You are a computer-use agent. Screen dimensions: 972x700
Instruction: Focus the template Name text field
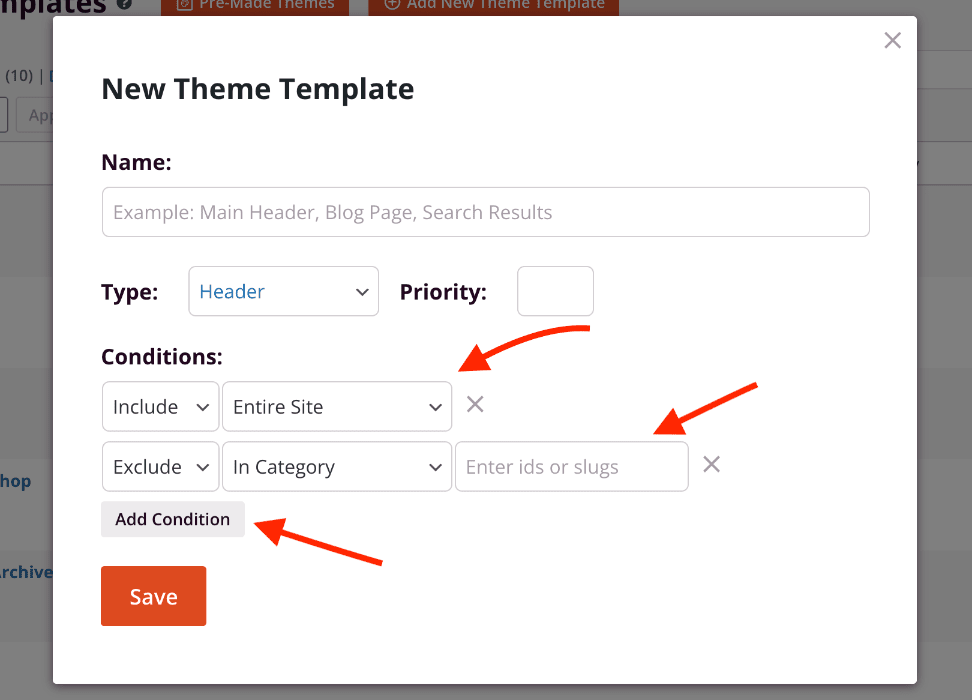485,212
